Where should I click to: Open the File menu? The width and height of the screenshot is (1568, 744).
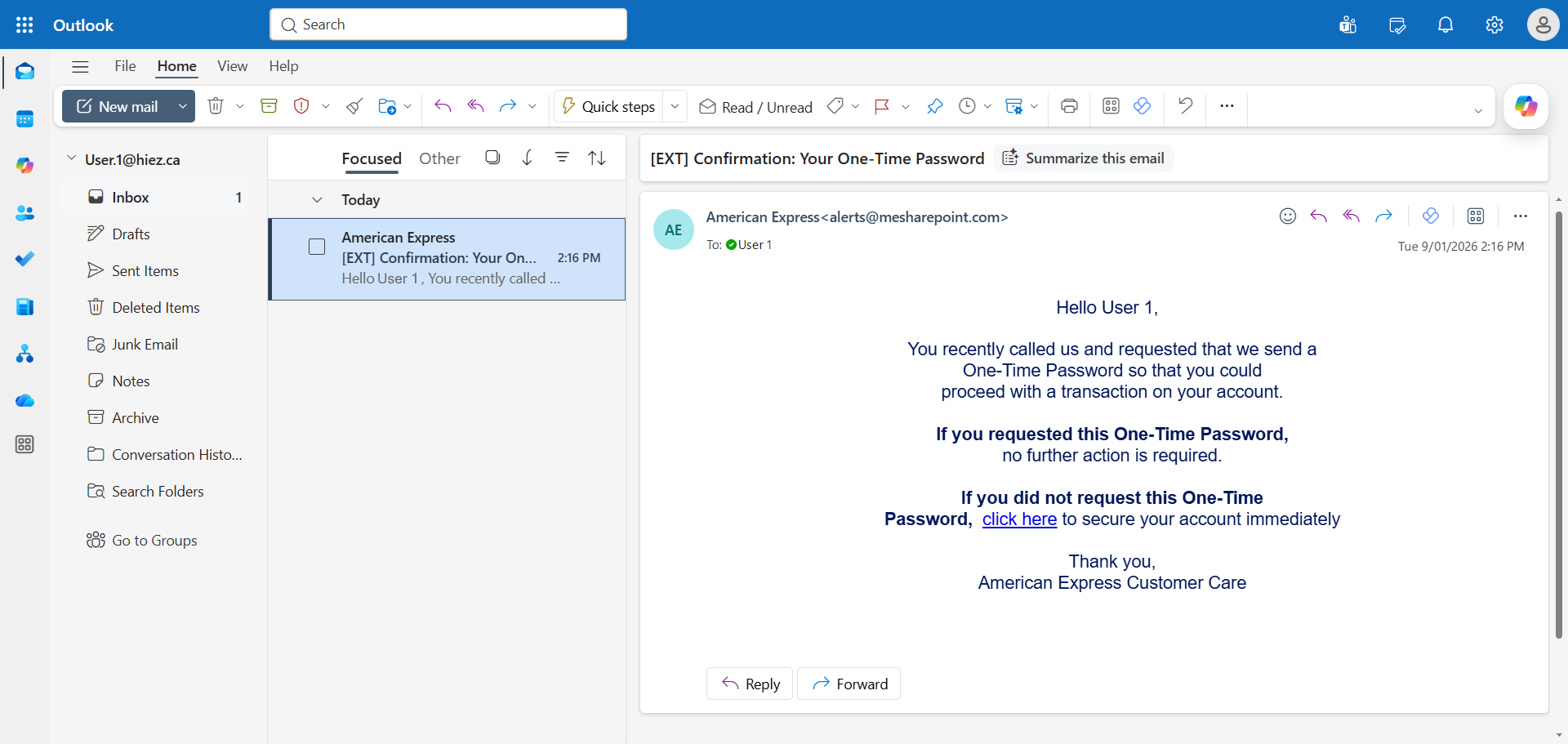pos(125,66)
